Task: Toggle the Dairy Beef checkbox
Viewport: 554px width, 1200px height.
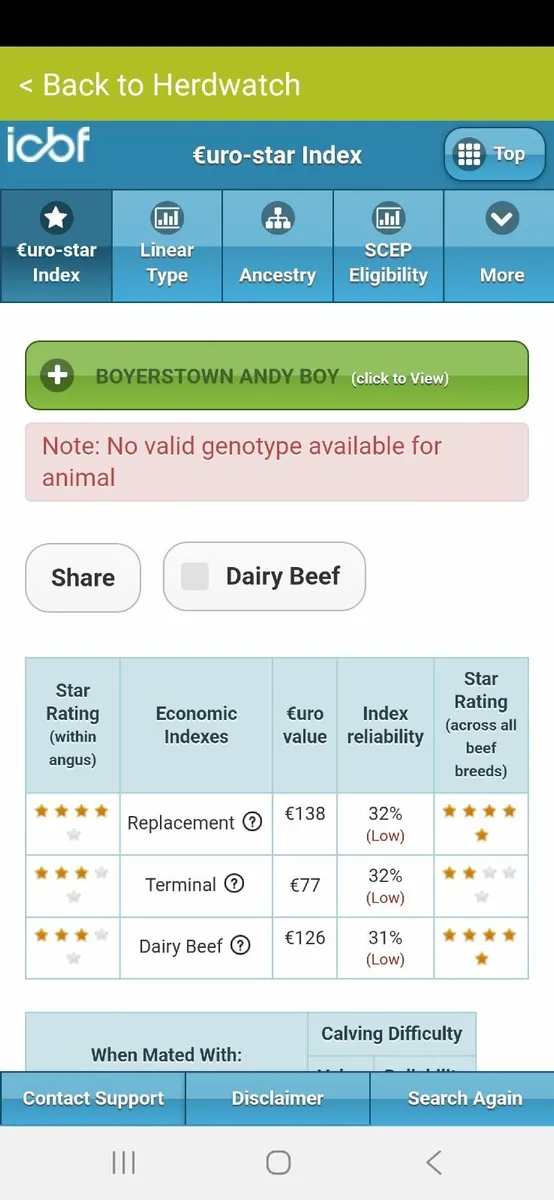Action: pos(195,576)
